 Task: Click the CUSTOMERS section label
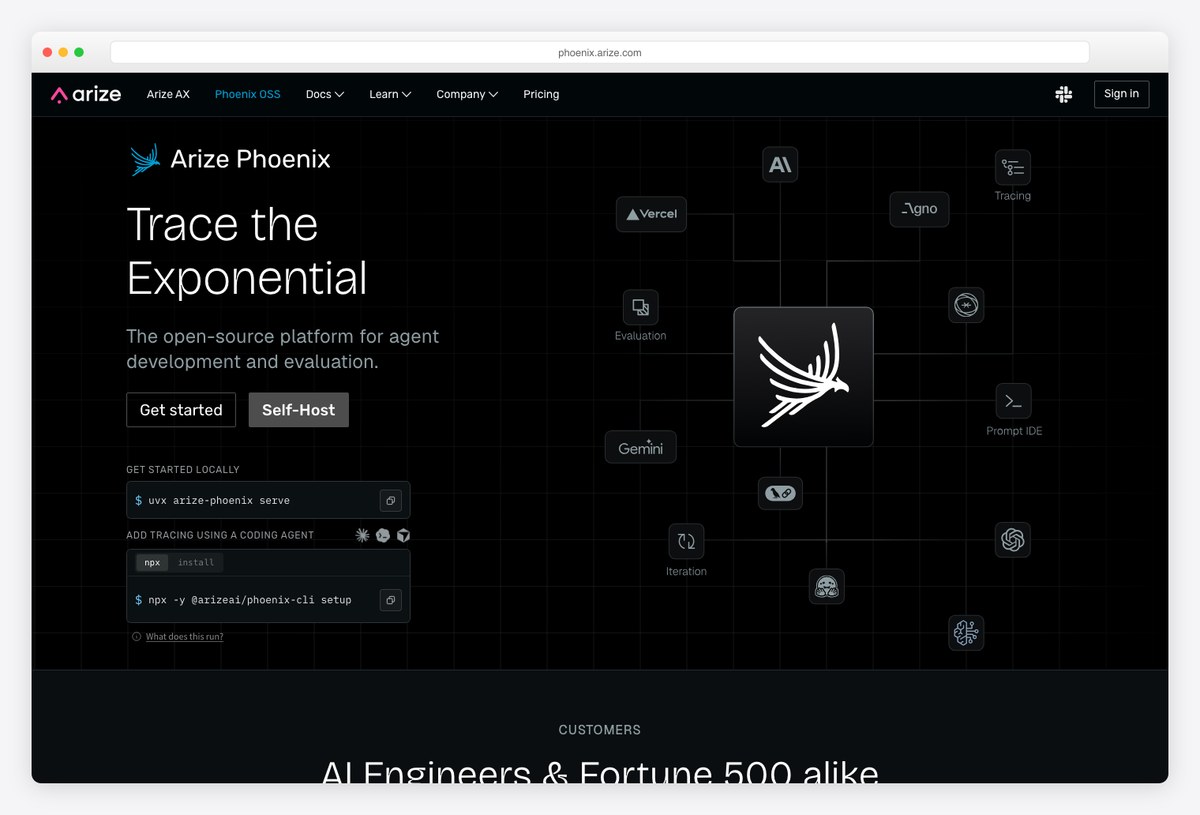coord(600,730)
